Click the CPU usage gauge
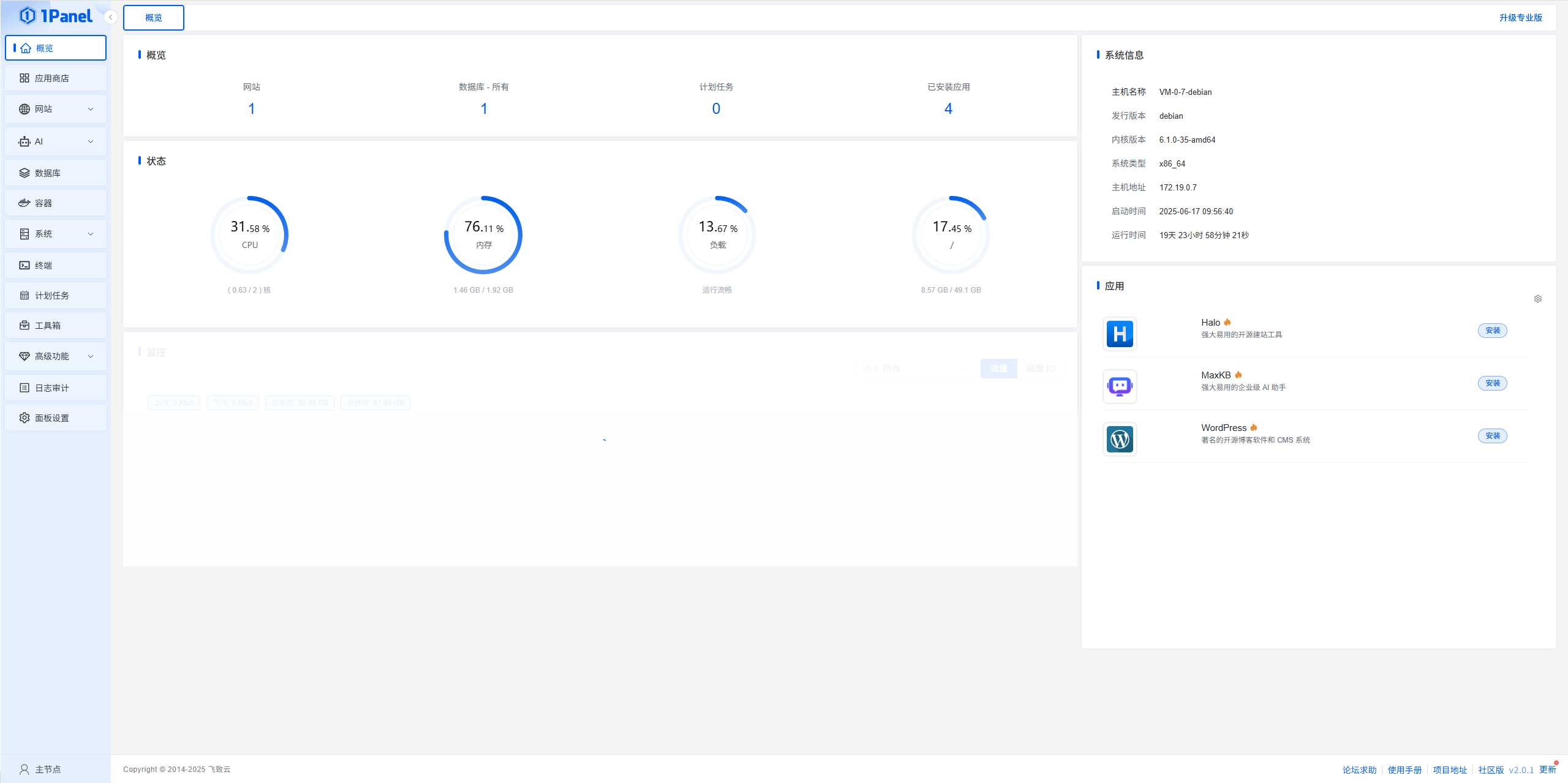The image size is (1568, 783). click(249, 235)
